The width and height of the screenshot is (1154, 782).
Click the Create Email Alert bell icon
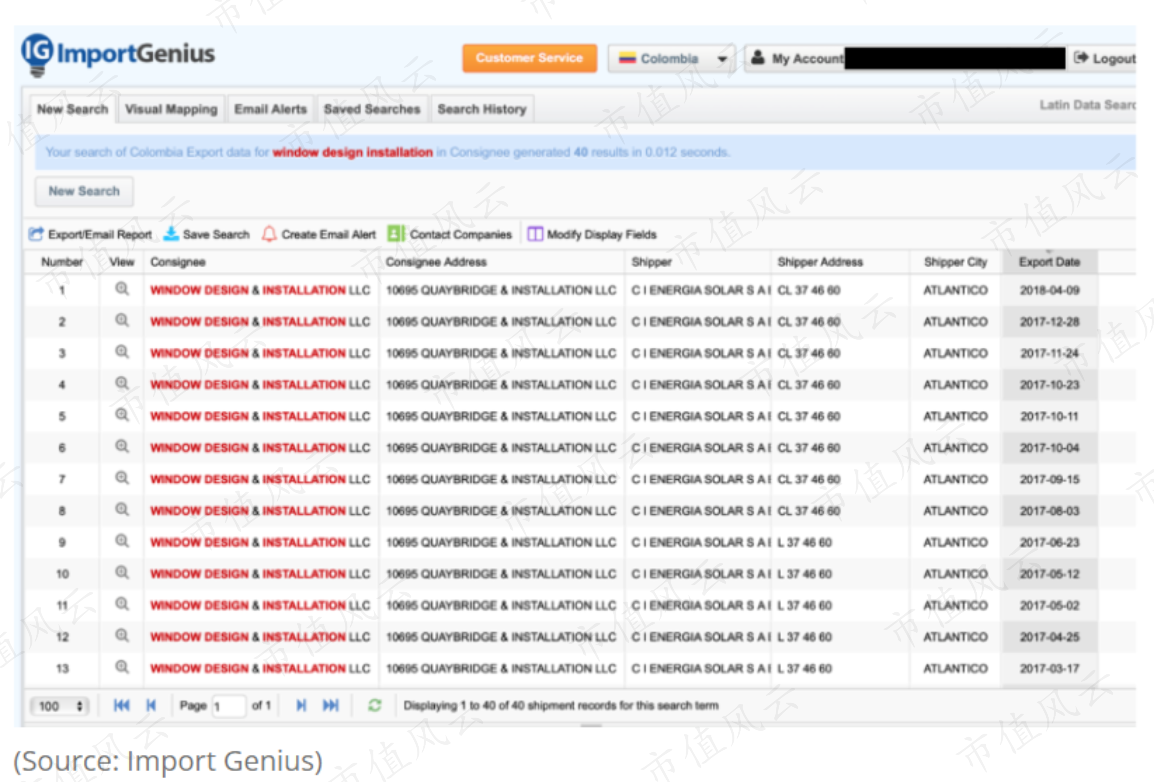tap(269, 234)
